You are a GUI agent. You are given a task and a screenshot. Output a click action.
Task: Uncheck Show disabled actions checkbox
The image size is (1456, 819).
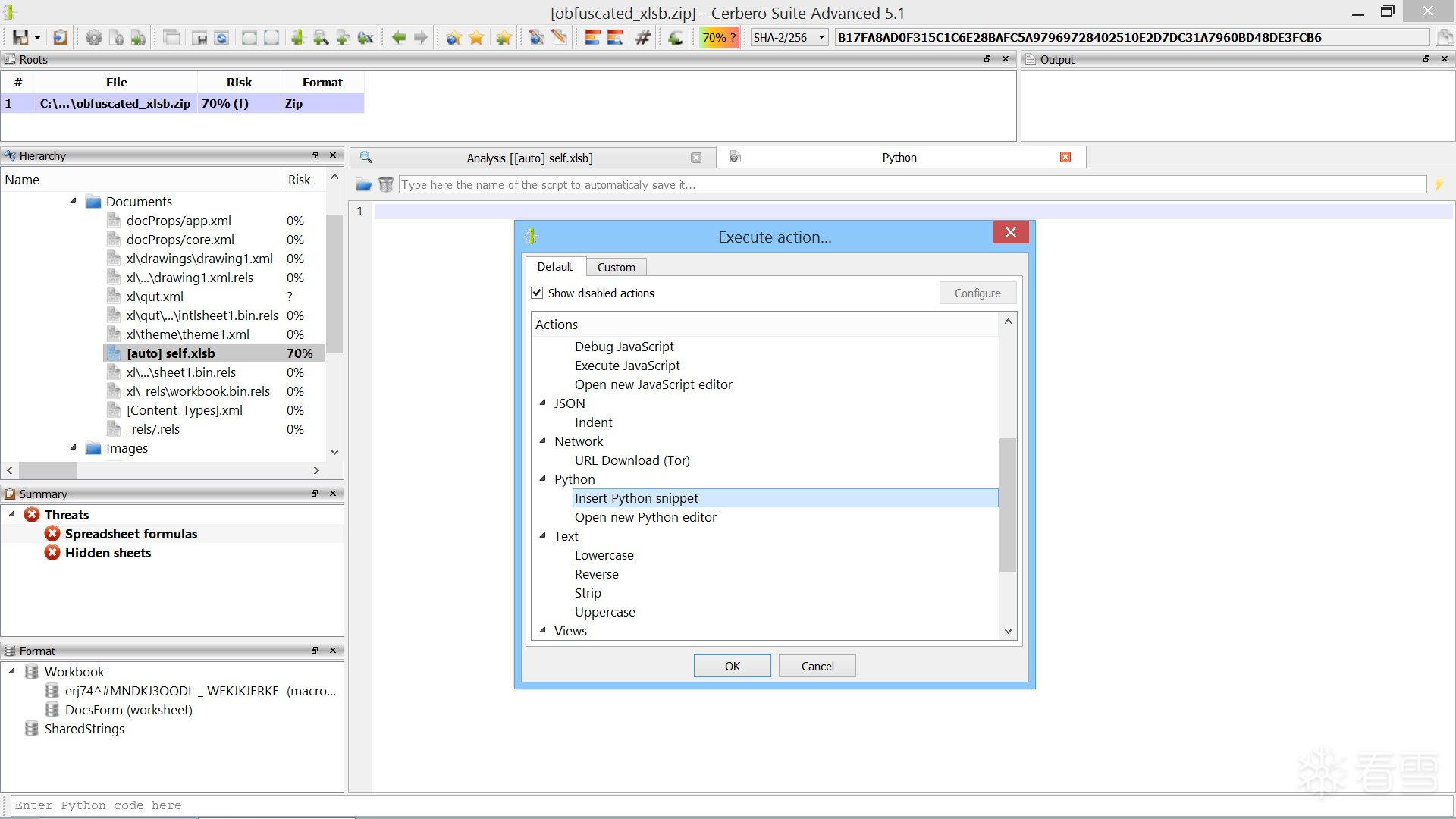[537, 293]
